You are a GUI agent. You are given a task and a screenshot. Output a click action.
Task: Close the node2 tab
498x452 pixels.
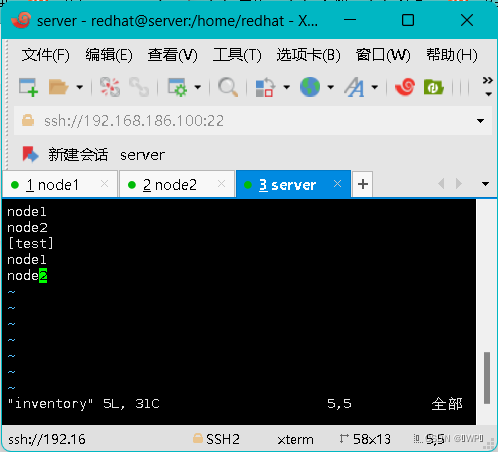[222, 184]
